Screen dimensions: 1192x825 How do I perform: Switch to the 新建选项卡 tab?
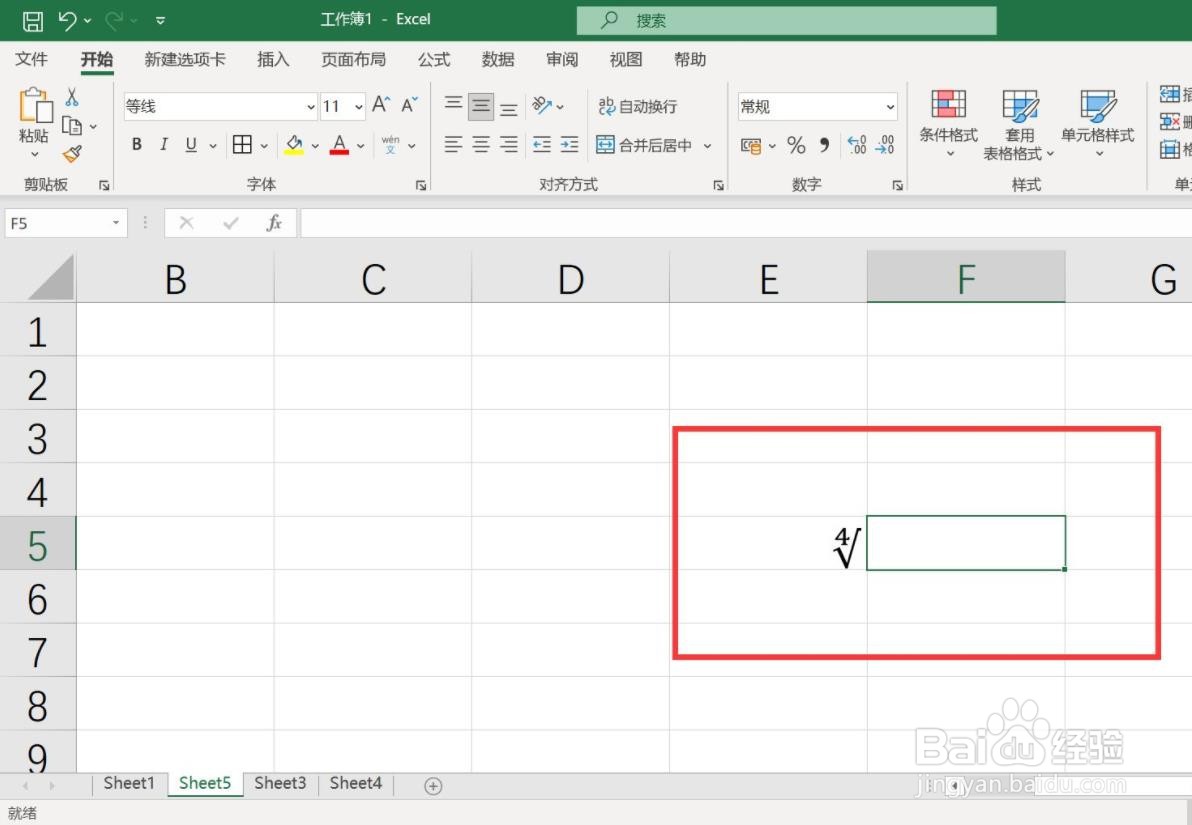[185, 59]
